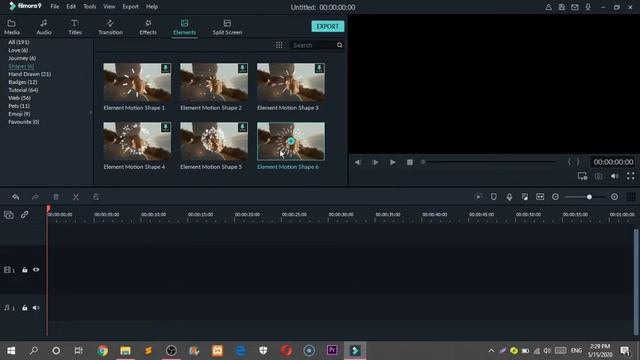Click the timeline zoom slider handle
This screenshot has height=360, width=640.
click(589, 197)
